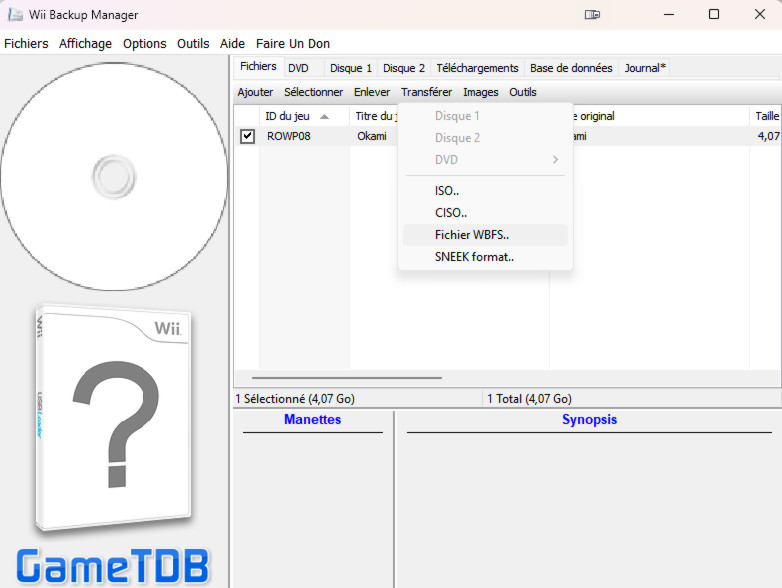Click the ID du jeu column header

pyautogui.click(x=304, y=116)
